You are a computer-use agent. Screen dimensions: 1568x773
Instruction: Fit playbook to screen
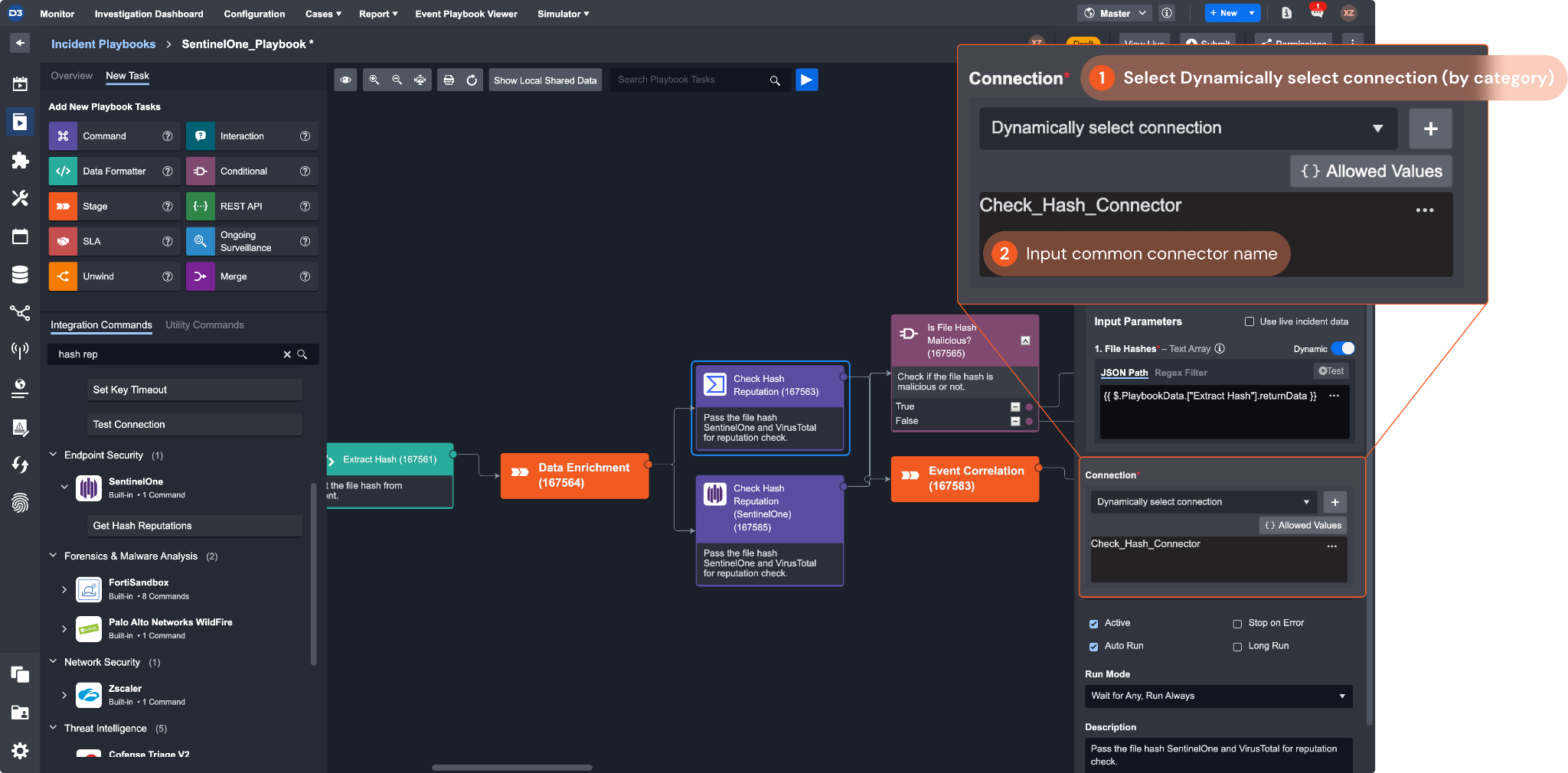point(420,80)
